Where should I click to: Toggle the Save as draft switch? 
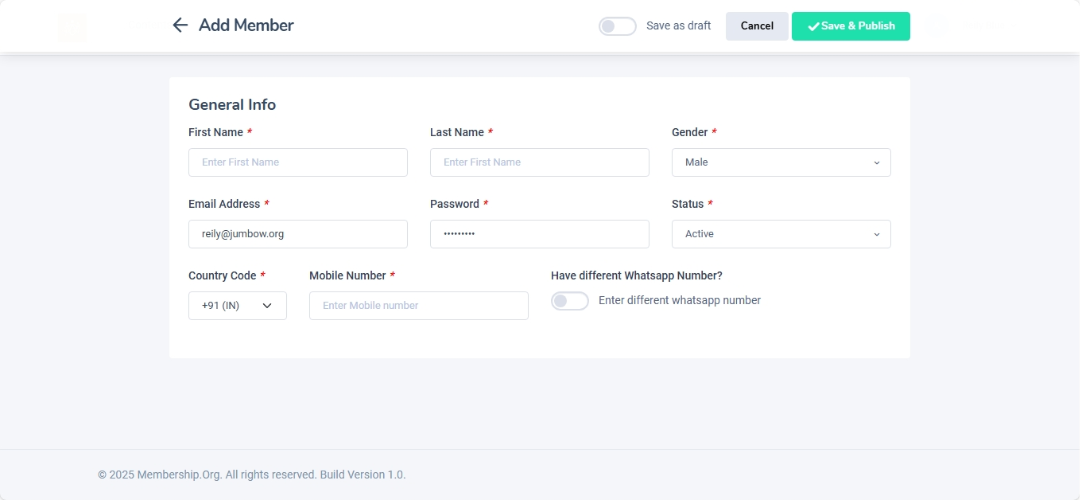coord(617,26)
